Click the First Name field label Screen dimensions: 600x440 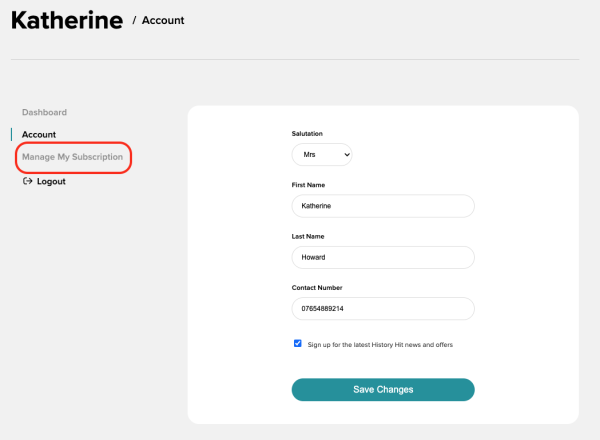pyautogui.click(x=308, y=185)
